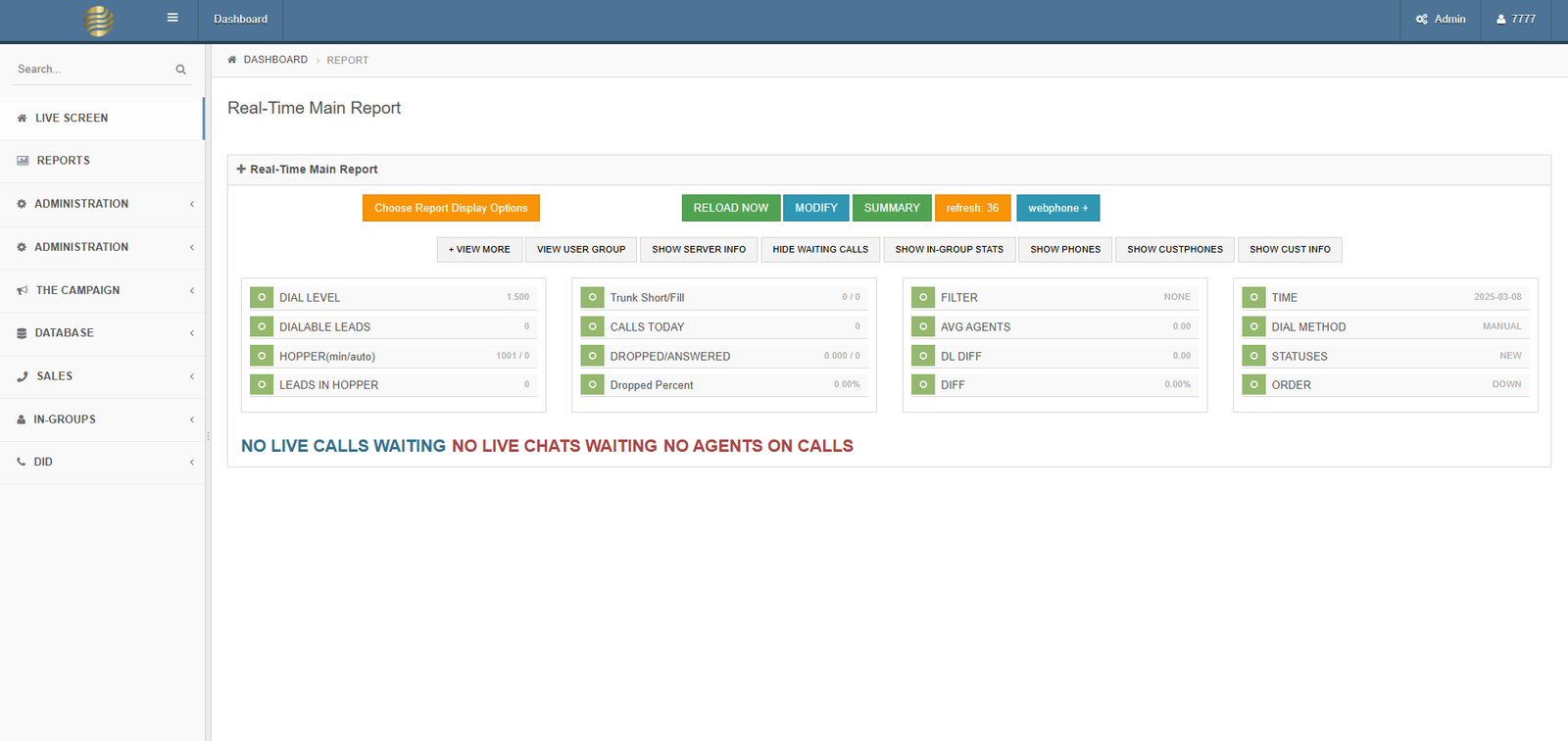1568x741 pixels.
Task: Click the Admin gears icon
Action: click(x=1422, y=19)
